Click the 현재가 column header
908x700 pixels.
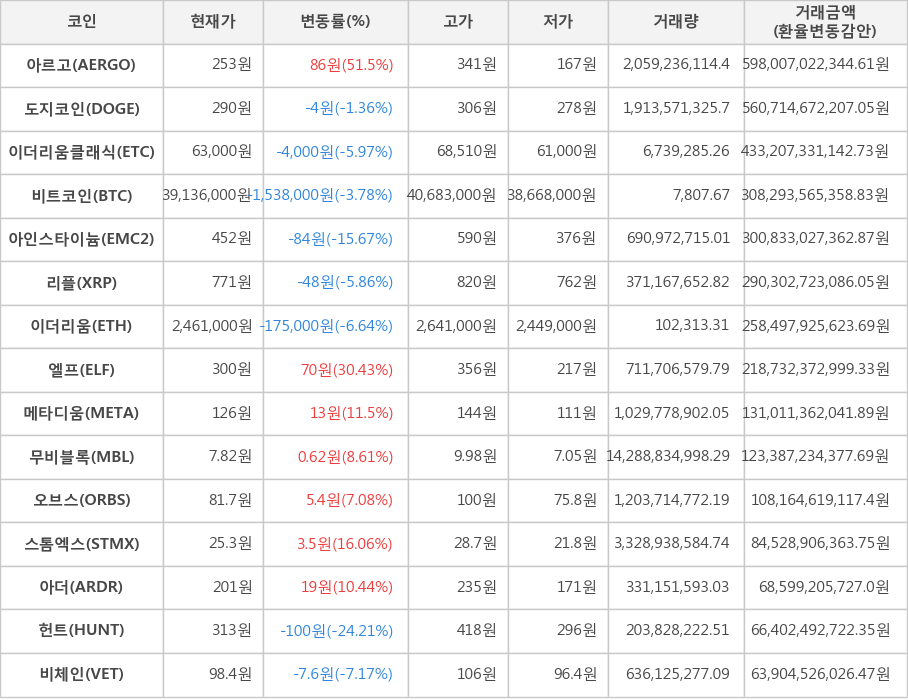click(212, 22)
